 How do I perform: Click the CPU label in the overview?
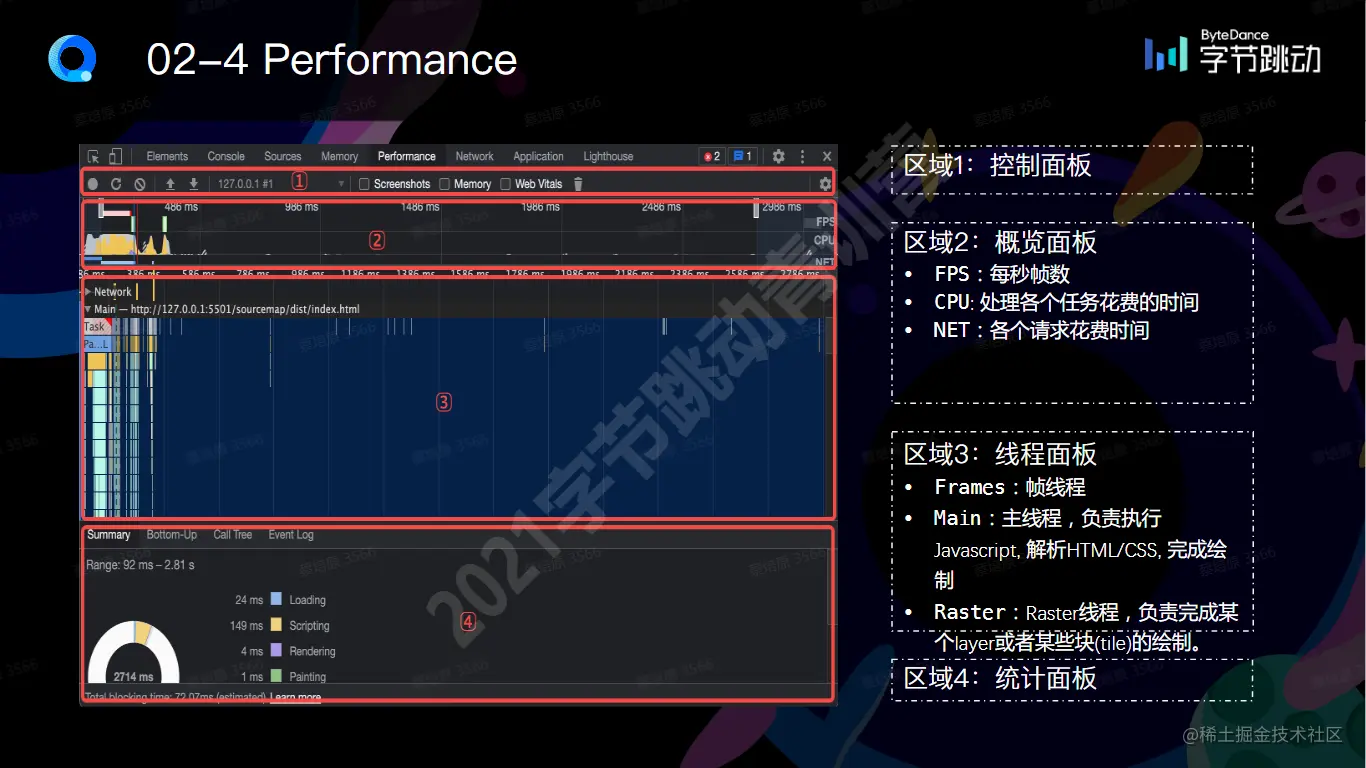[824, 240]
